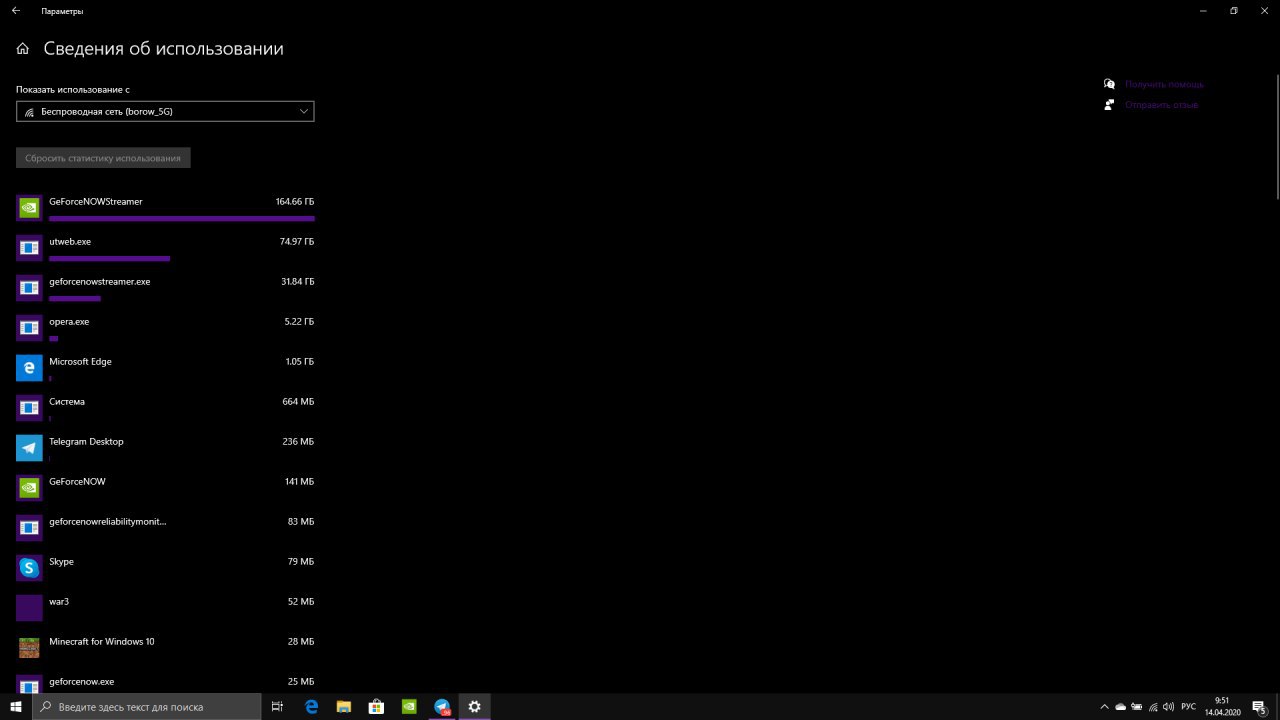1280x720 pixels.
Task: Click the РУС language indicator
Action: (1189, 707)
